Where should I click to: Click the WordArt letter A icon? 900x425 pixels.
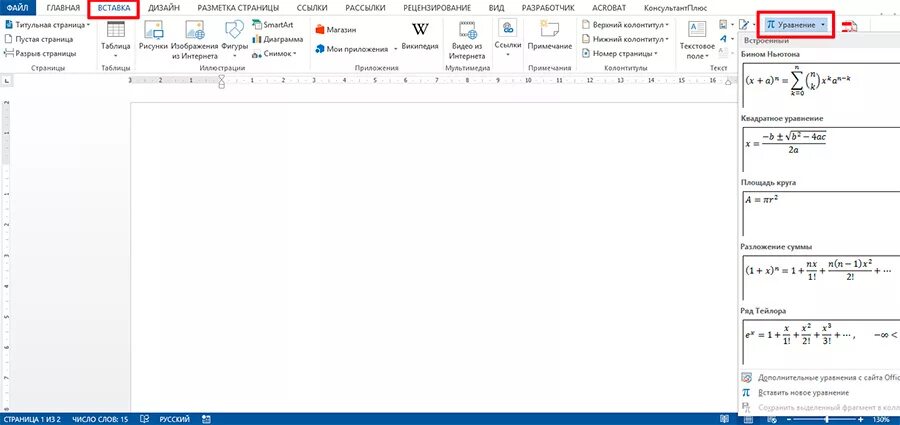click(723, 39)
